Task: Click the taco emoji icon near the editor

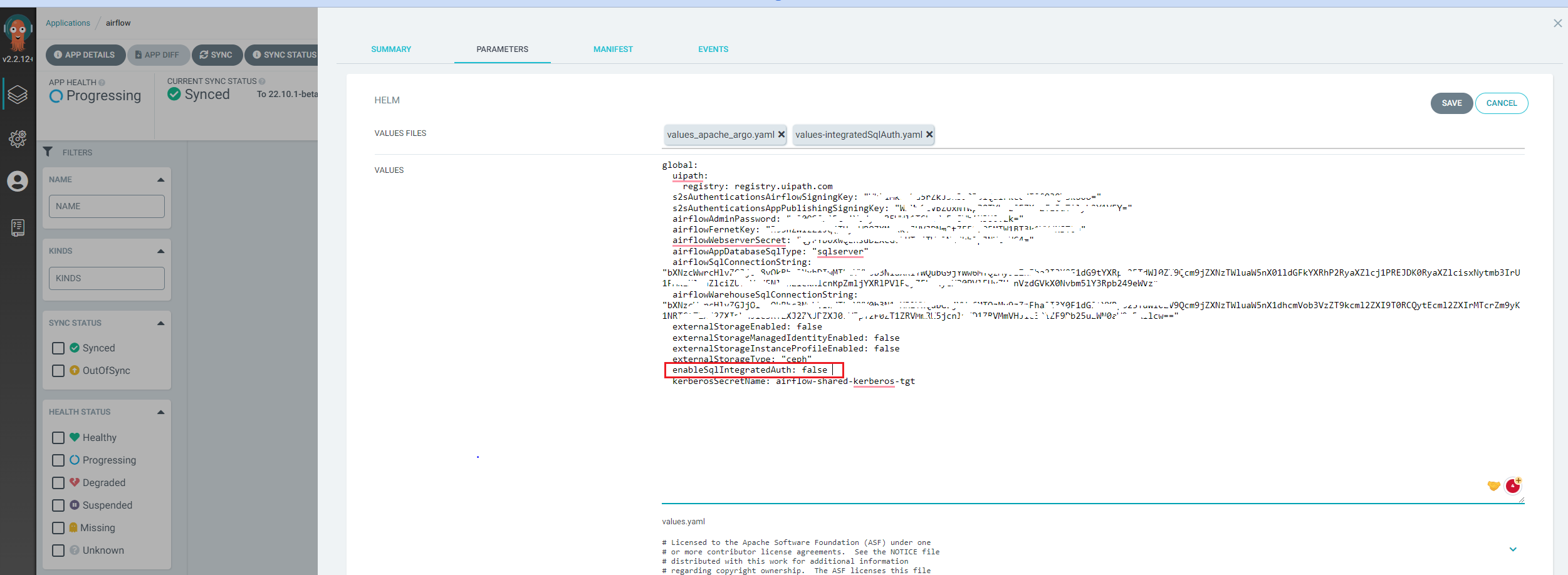Action: point(1493,486)
